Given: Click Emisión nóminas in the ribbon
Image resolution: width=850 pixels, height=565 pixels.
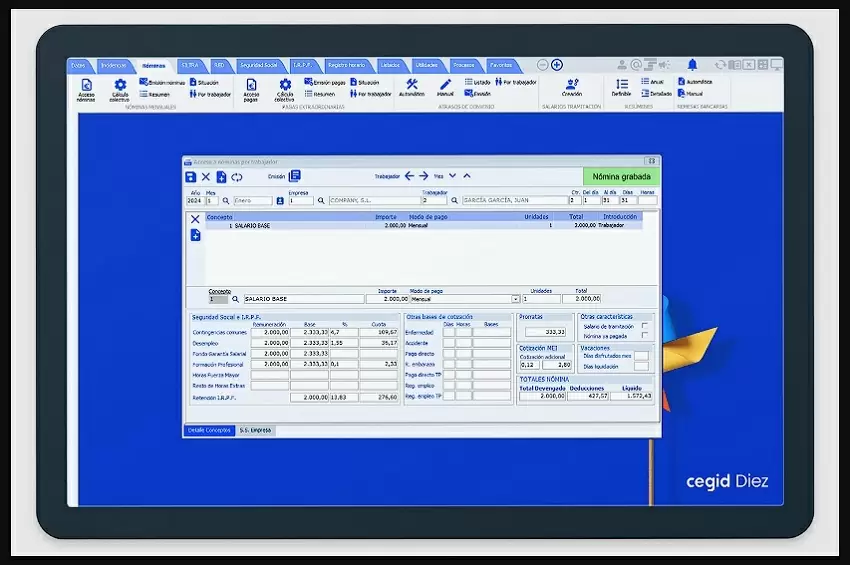Looking at the screenshot, I should [162, 82].
